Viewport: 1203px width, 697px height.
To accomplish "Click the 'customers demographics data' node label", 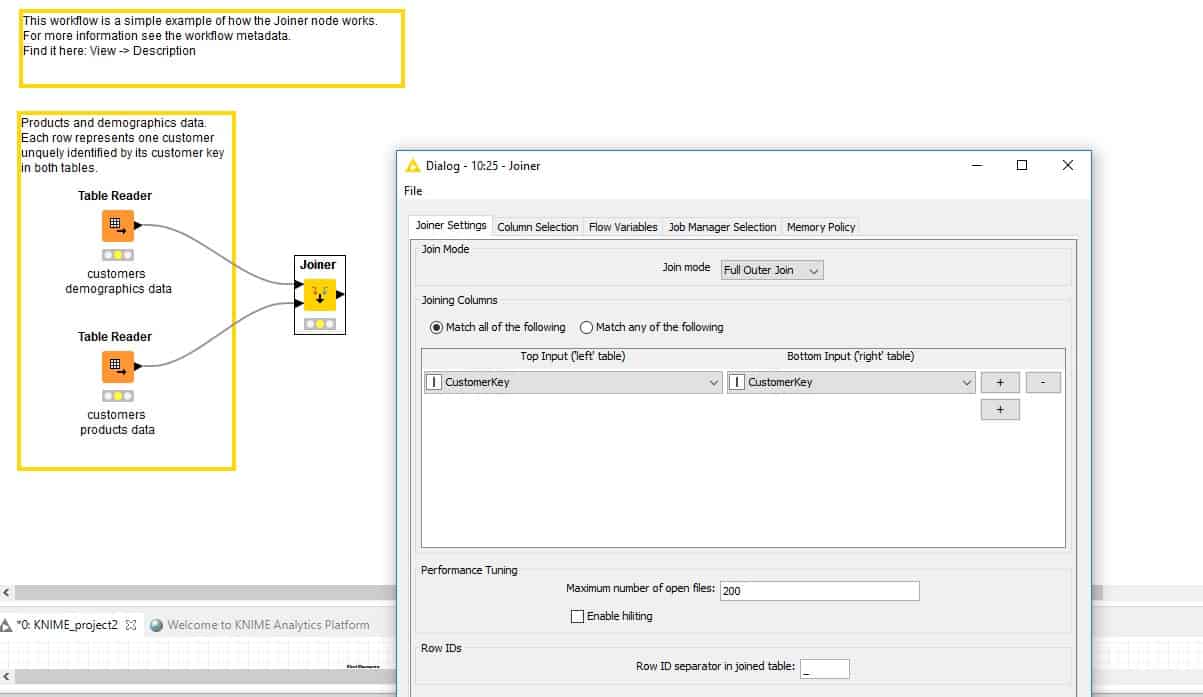I will [x=118, y=281].
